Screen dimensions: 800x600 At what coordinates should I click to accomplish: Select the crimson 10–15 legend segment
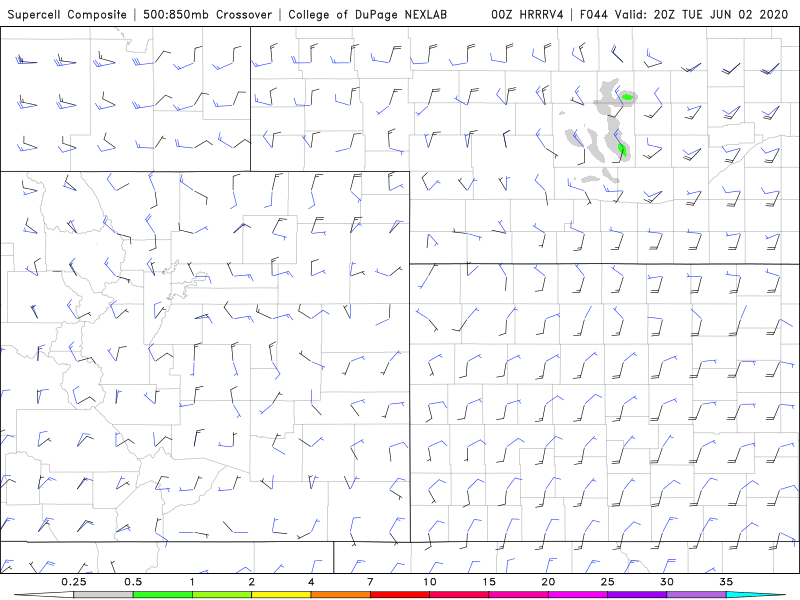(x=459, y=595)
